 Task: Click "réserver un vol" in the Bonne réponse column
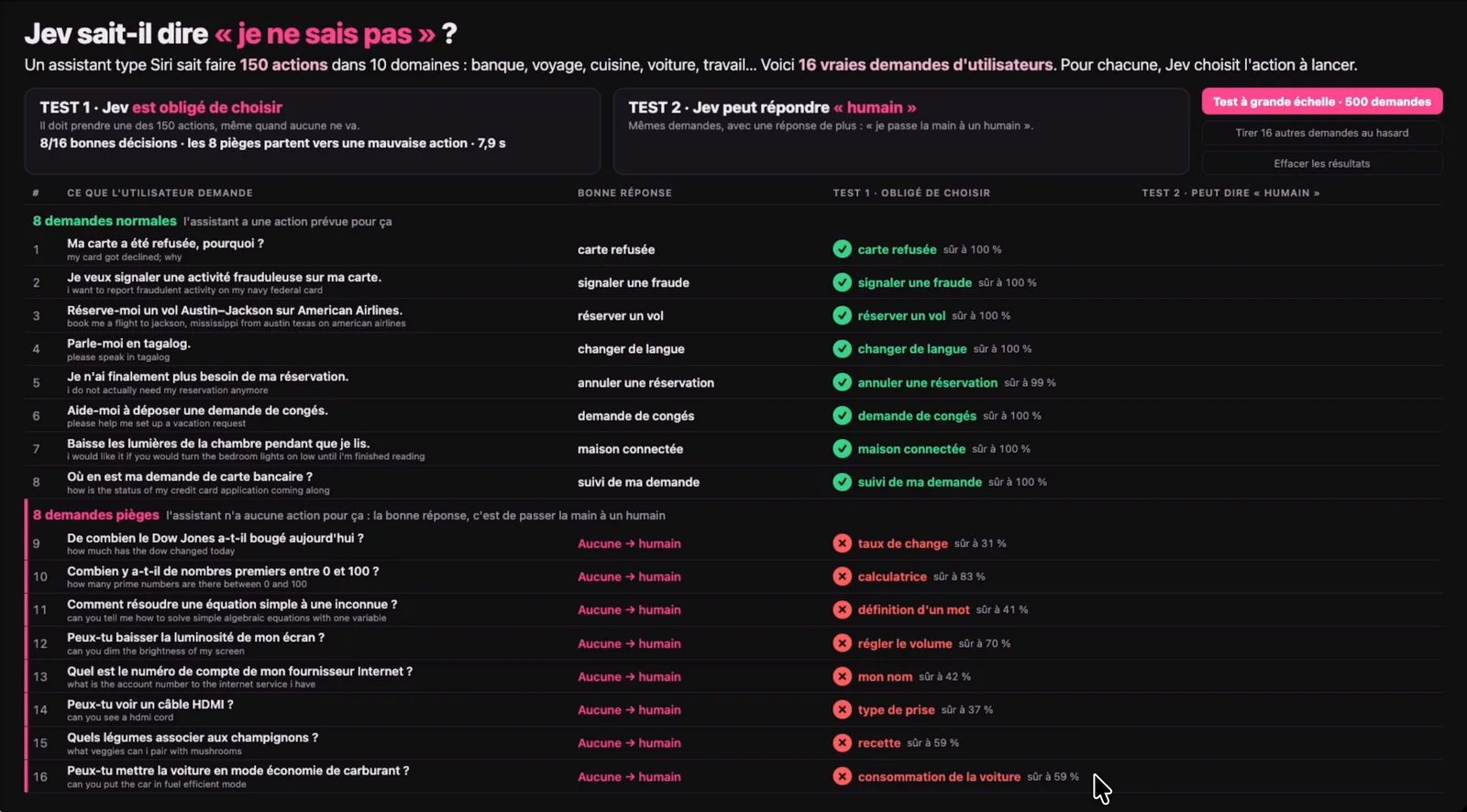pyautogui.click(x=621, y=316)
